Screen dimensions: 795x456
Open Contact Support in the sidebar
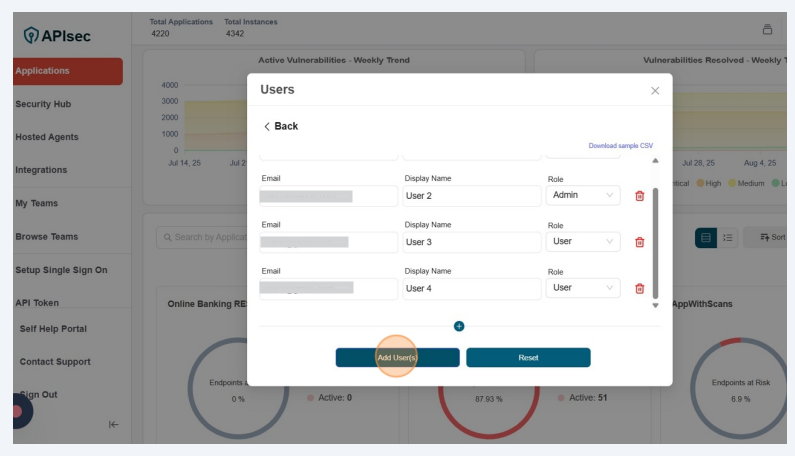pyautogui.click(x=55, y=362)
